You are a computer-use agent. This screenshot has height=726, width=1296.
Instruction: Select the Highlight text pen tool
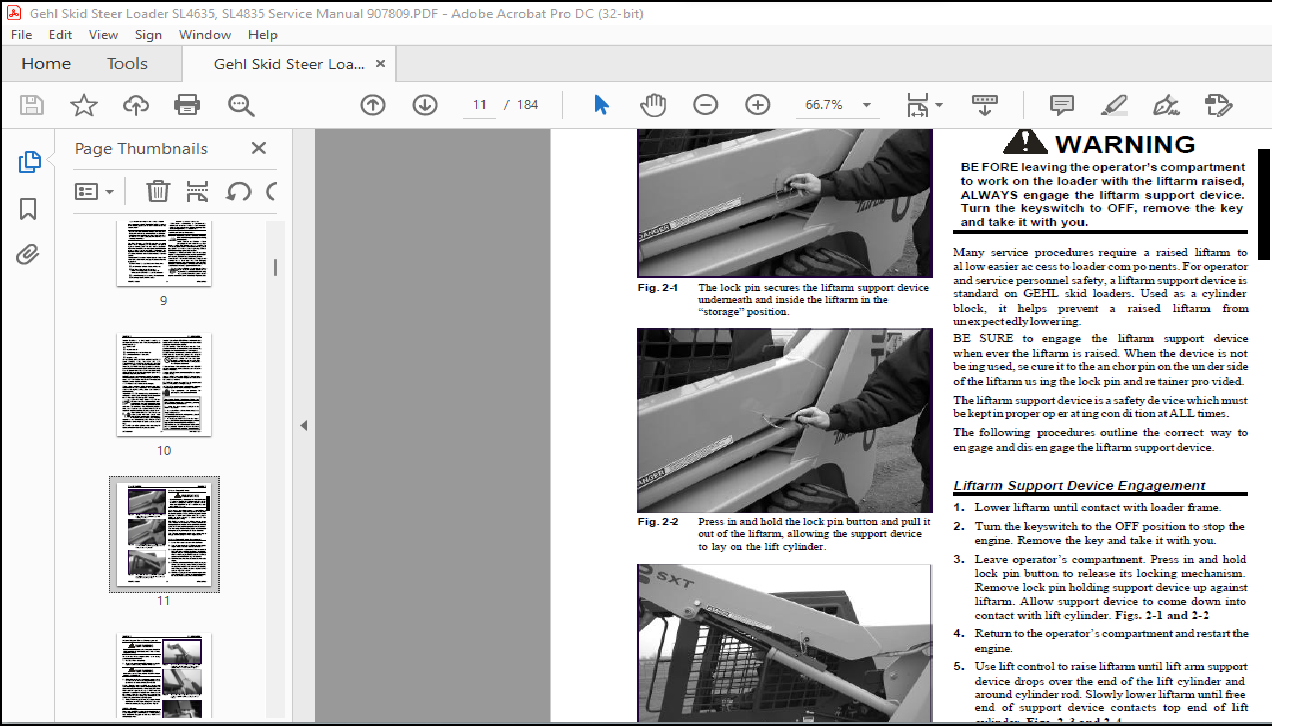pyautogui.click(x=1114, y=105)
